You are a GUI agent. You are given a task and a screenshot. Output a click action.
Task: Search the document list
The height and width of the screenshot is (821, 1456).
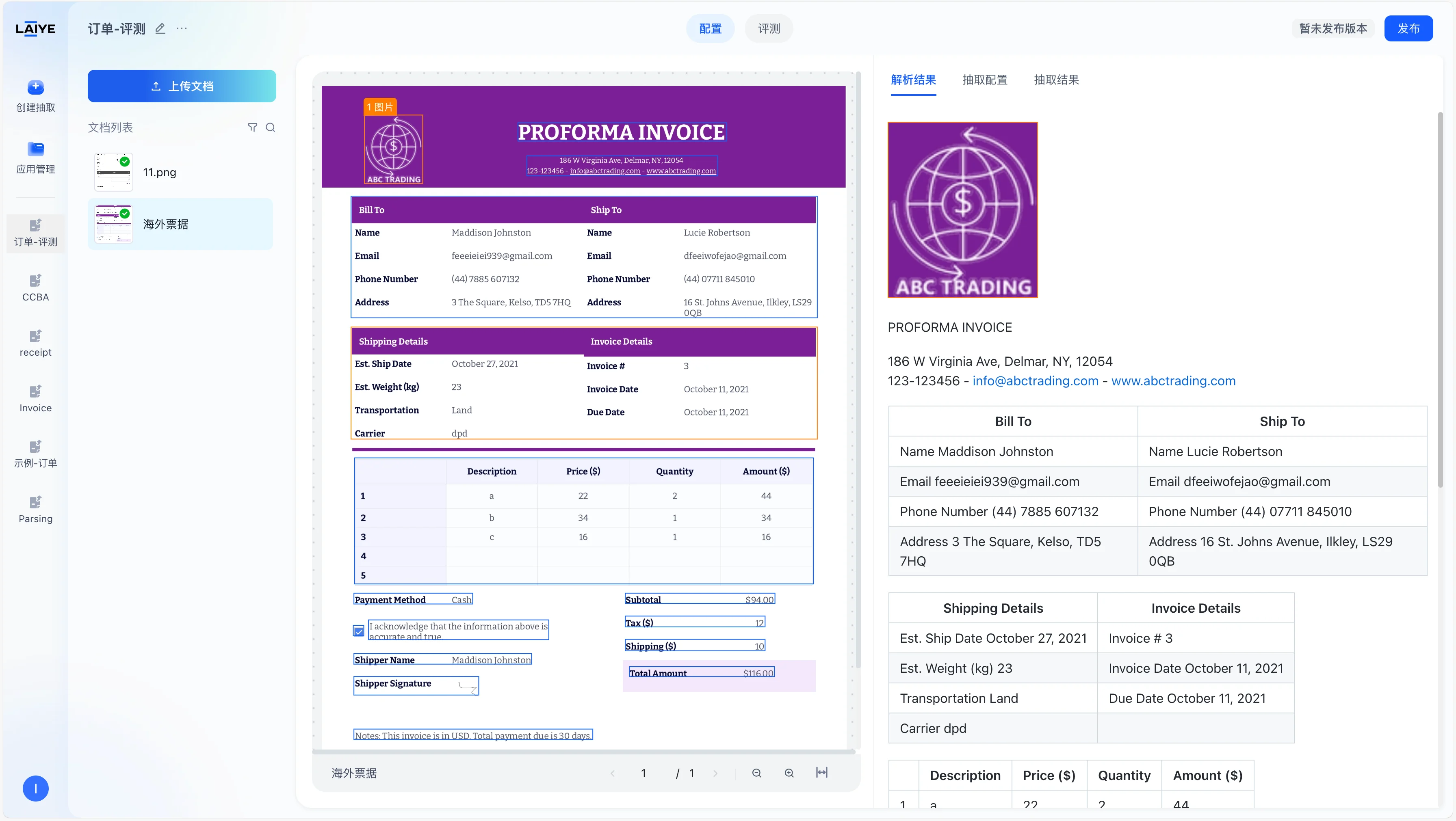(x=271, y=127)
